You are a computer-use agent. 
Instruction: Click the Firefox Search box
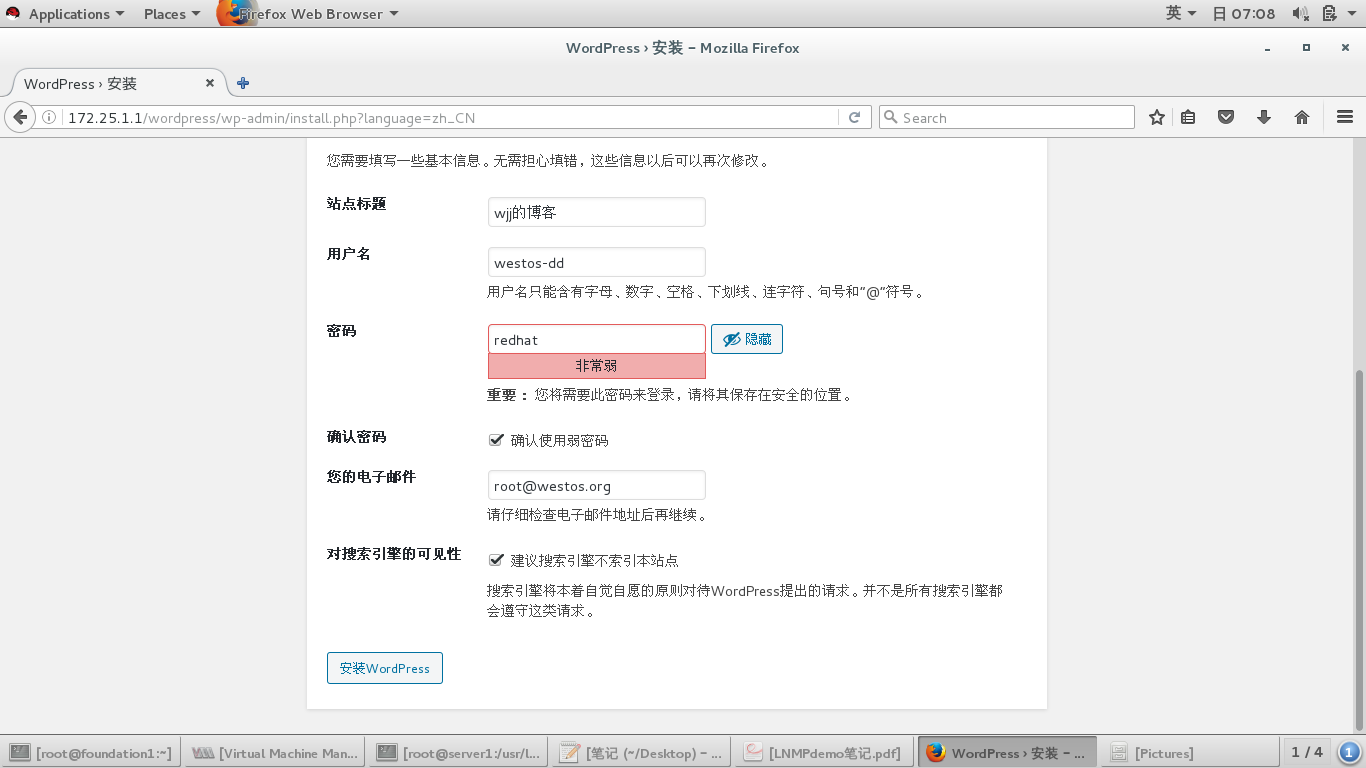point(1007,117)
